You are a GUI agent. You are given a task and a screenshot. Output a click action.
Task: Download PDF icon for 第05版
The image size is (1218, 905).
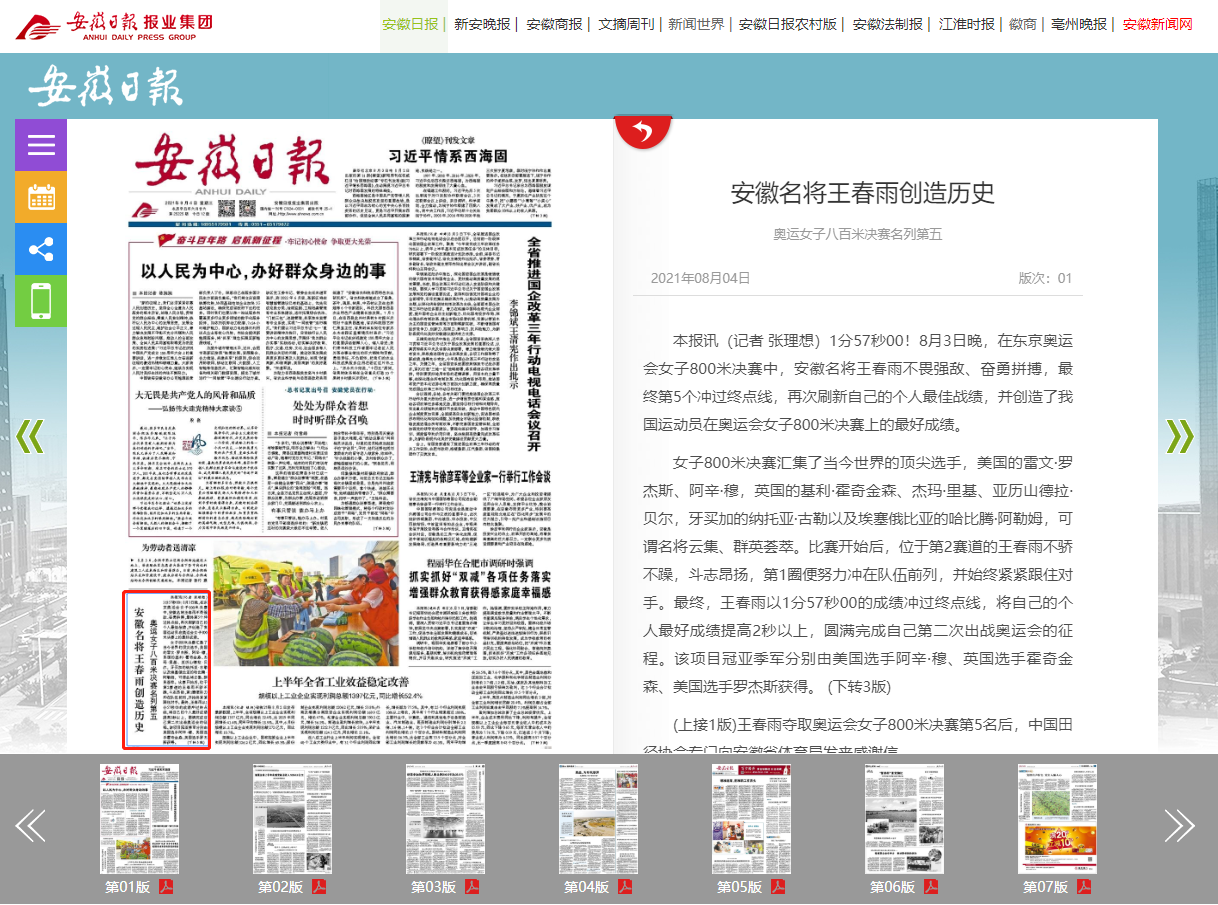tap(777, 887)
